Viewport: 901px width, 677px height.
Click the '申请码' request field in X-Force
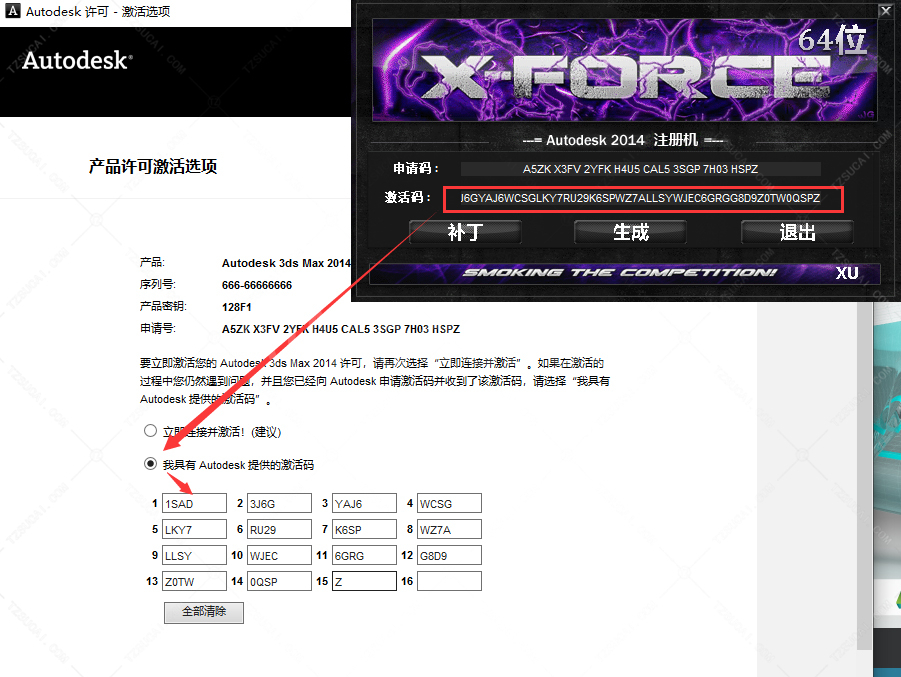click(x=640, y=169)
